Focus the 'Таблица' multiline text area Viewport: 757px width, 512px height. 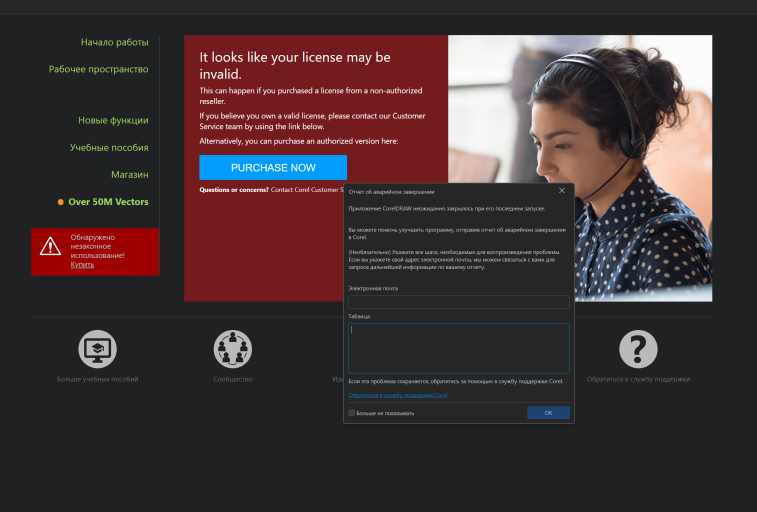pyautogui.click(x=459, y=348)
